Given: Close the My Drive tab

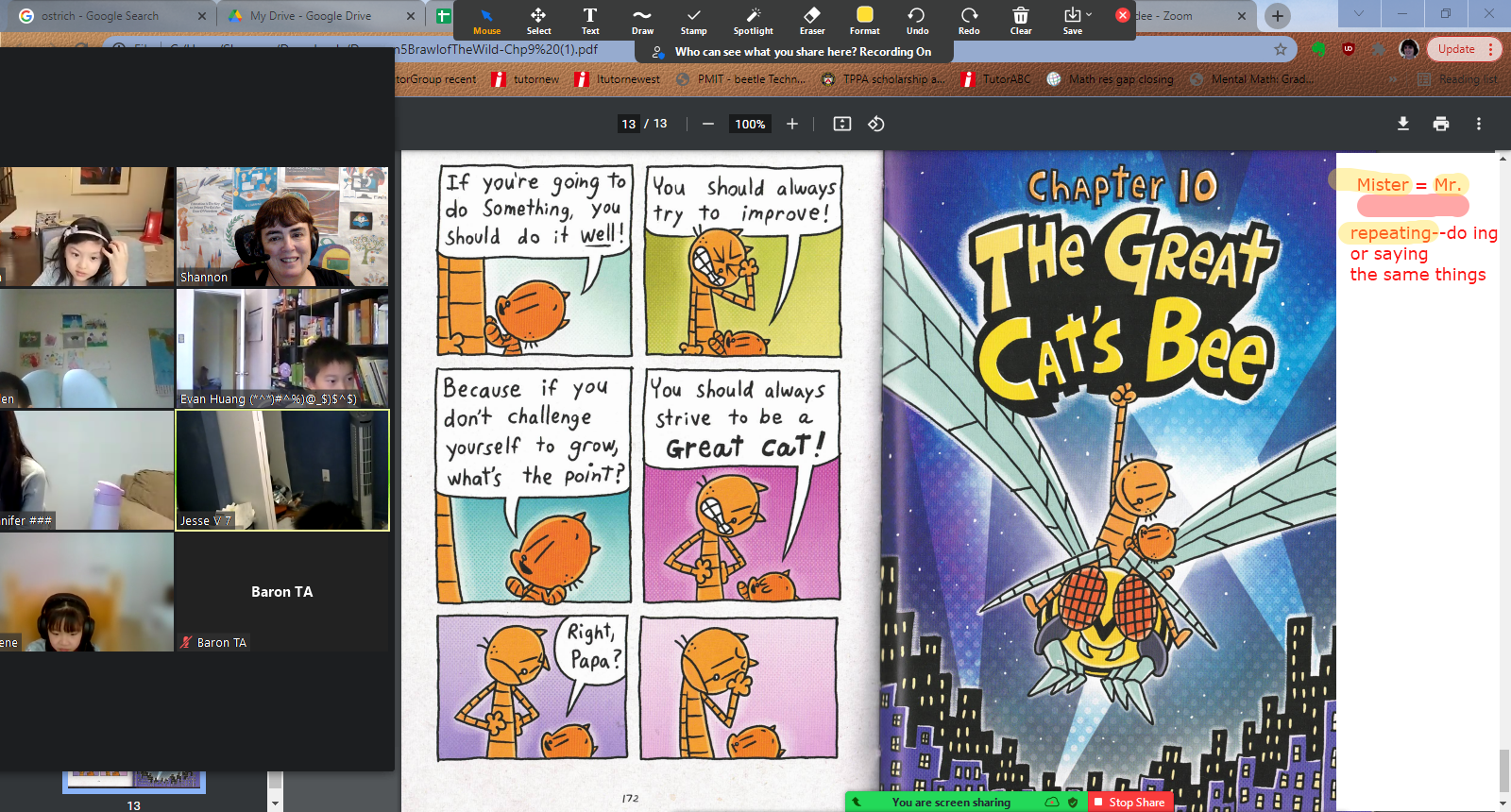Looking at the screenshot, I should click(x=411, y=16).
